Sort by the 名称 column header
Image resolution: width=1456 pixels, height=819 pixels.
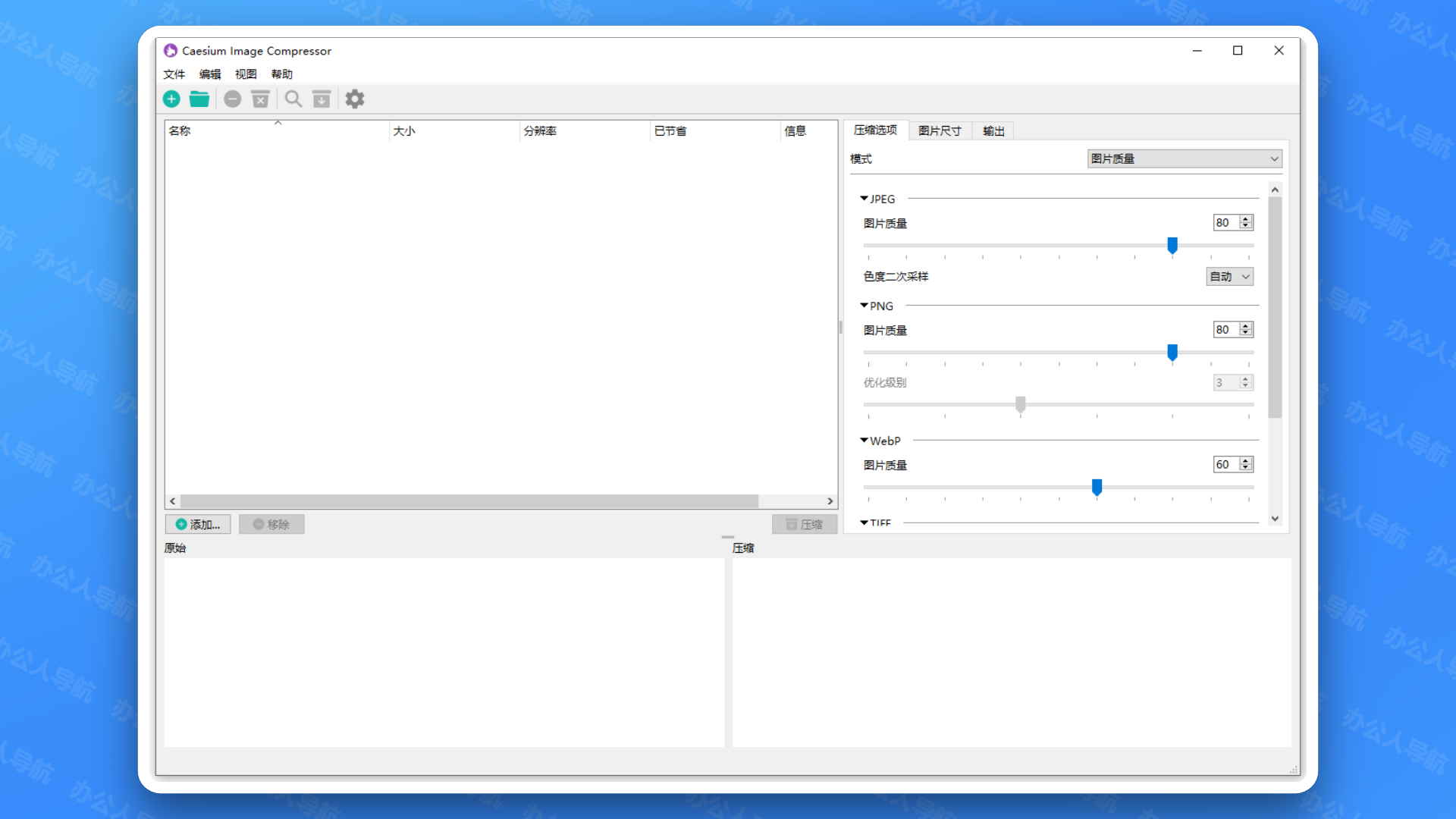tap(277, 130)
